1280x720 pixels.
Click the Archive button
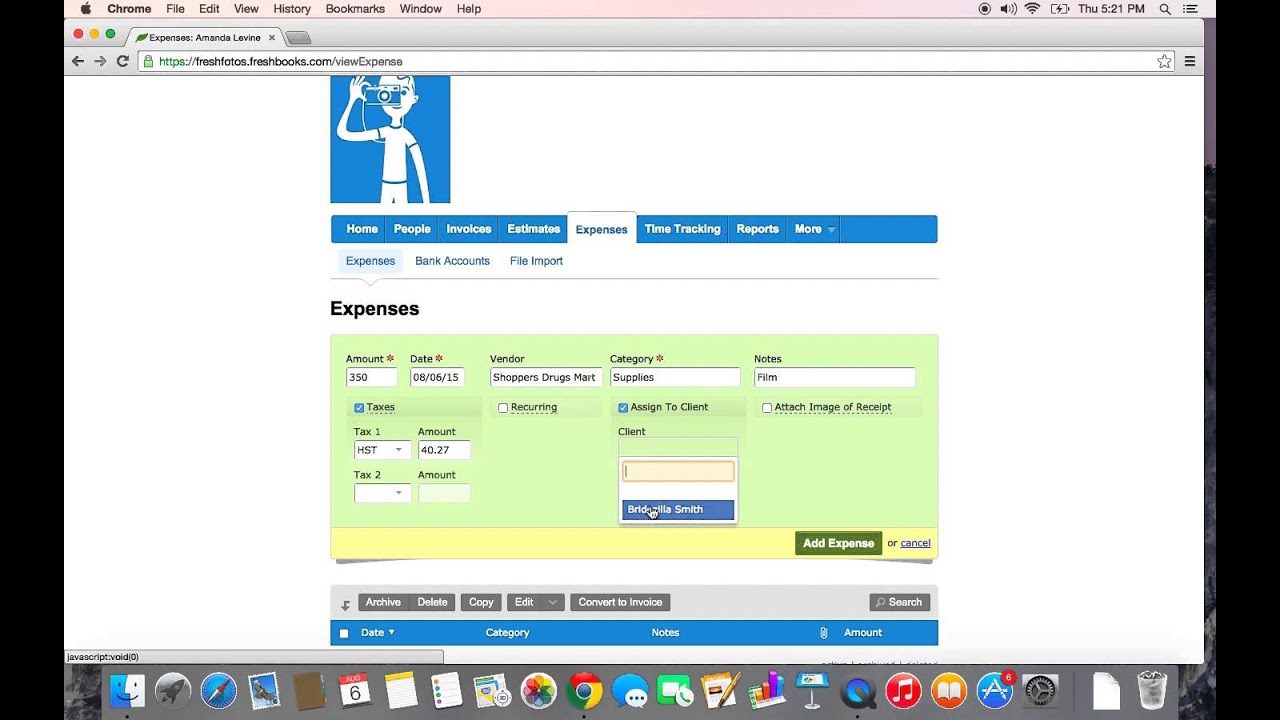pos(383,602)
